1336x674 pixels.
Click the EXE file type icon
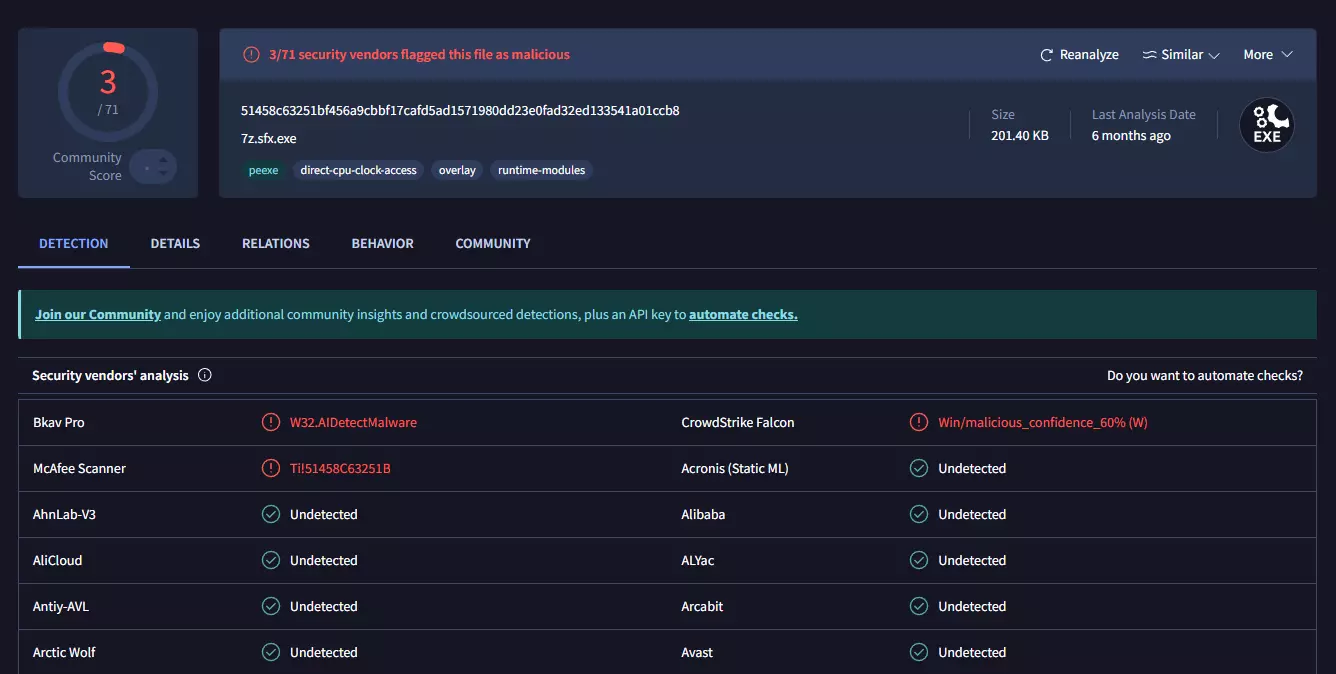[x=1266, y=126]
